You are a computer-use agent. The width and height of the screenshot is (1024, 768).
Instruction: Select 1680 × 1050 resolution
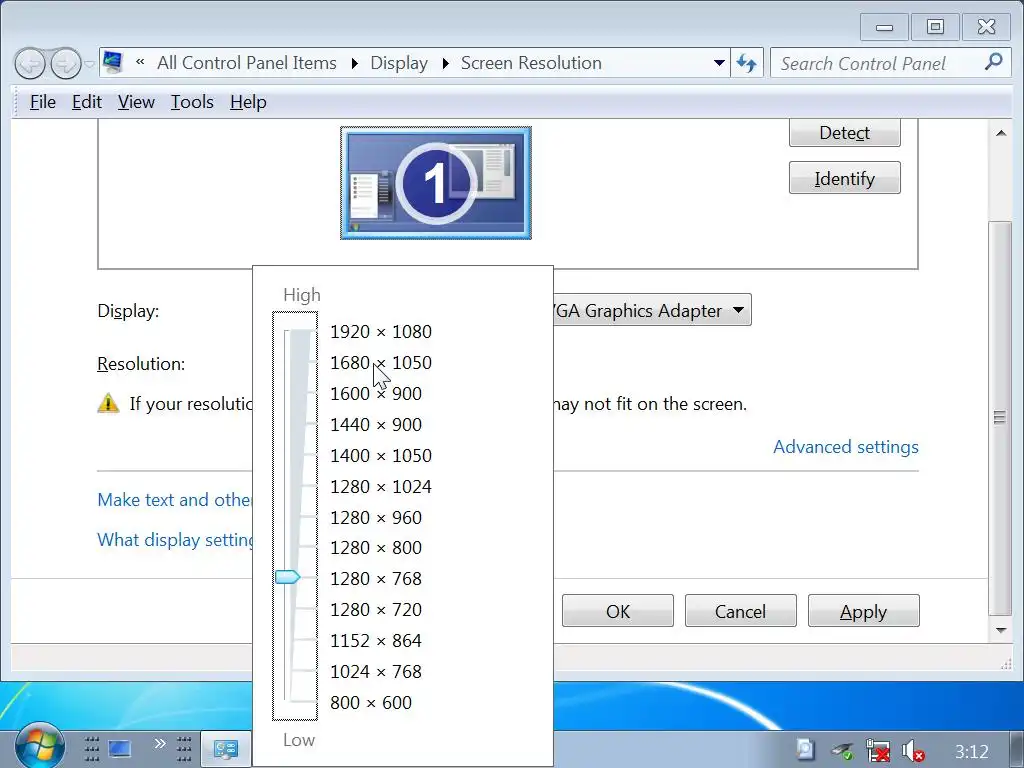381,362
